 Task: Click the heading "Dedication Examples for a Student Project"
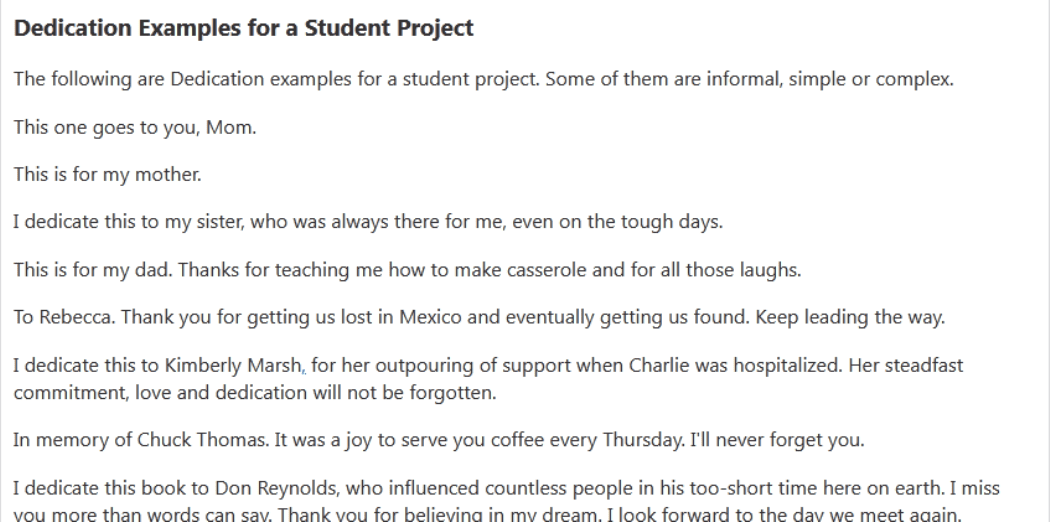(x=244, y=28)
